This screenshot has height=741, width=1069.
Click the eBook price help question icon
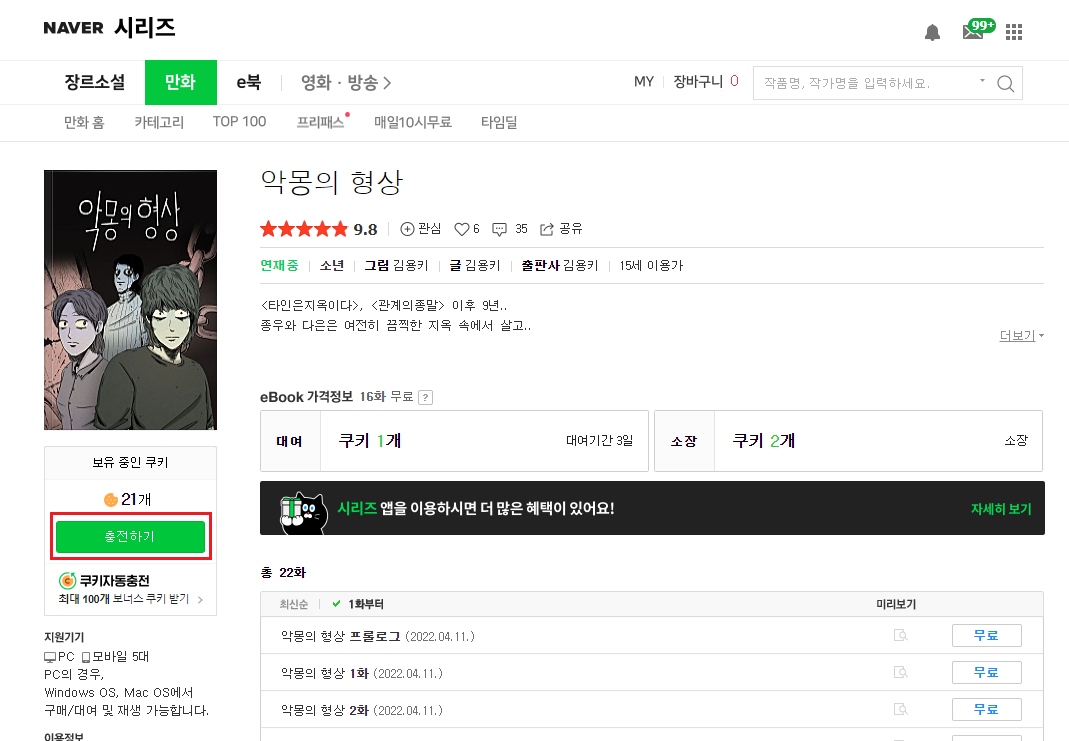[x=425, y=397]
